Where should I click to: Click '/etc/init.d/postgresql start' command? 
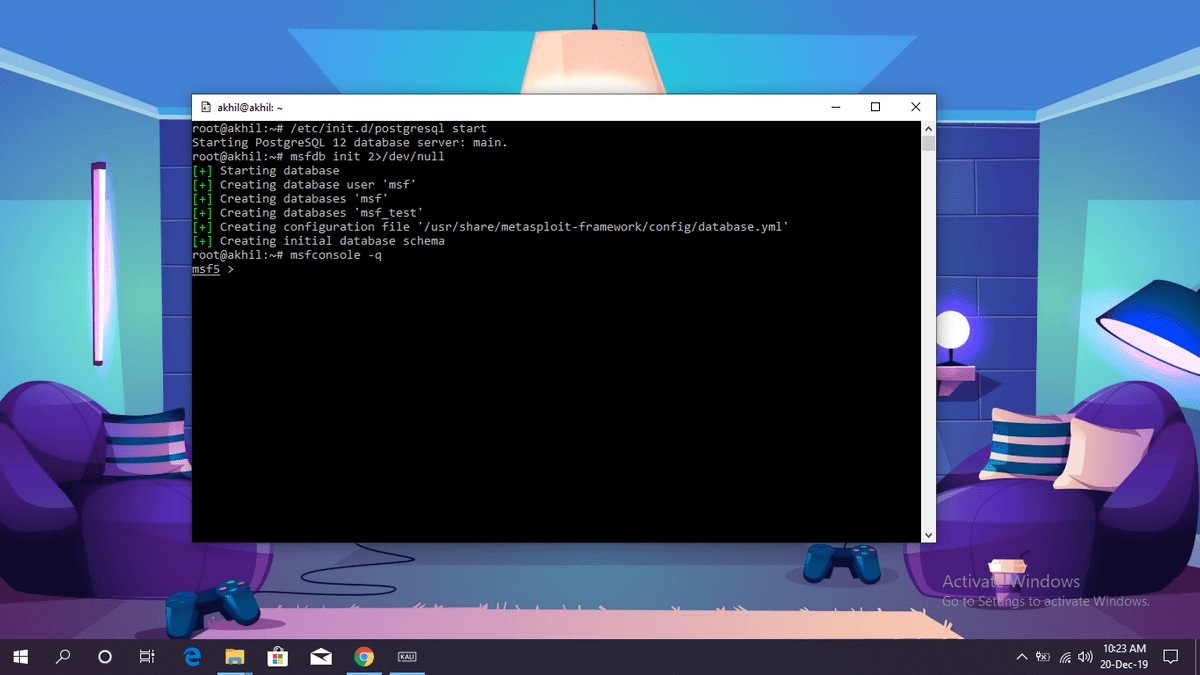(x=389, y=129)
